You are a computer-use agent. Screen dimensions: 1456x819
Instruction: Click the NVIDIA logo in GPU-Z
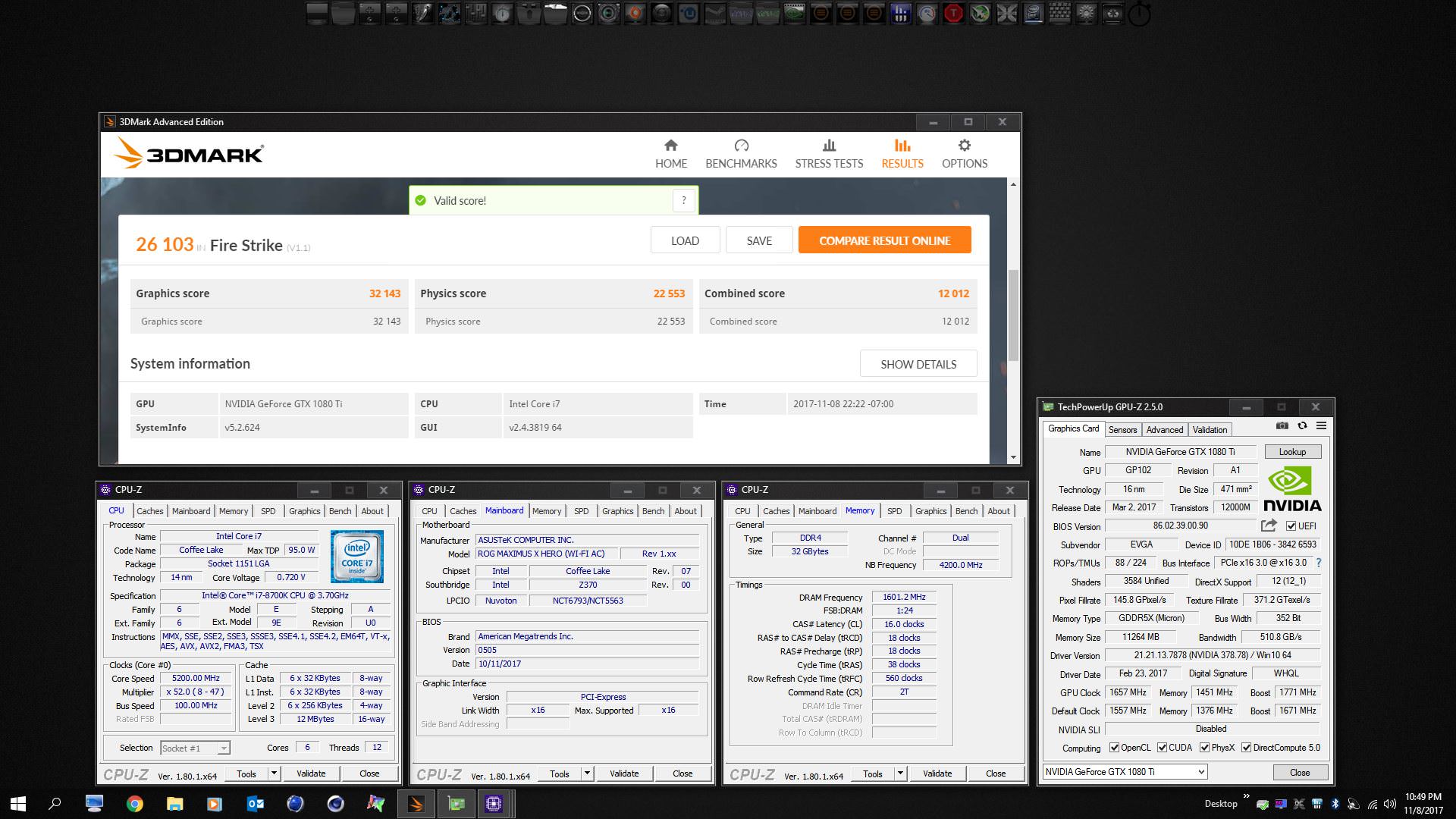point(1292,489)
